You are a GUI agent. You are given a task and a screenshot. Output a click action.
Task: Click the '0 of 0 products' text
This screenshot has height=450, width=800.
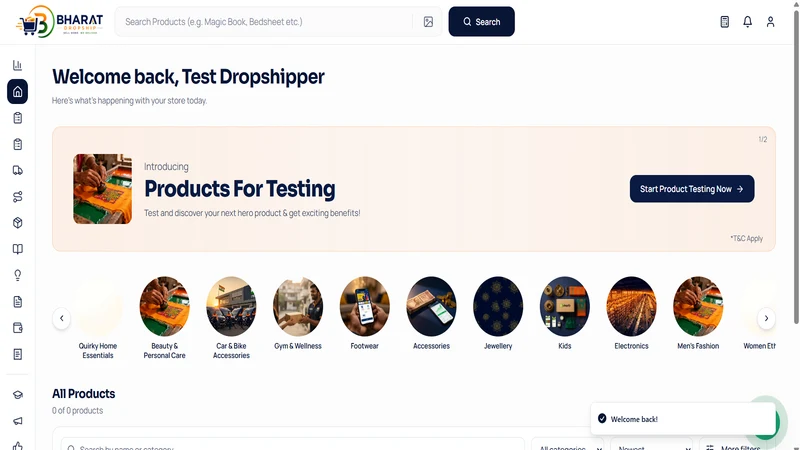pyautogui.click(x=78, y=411)
